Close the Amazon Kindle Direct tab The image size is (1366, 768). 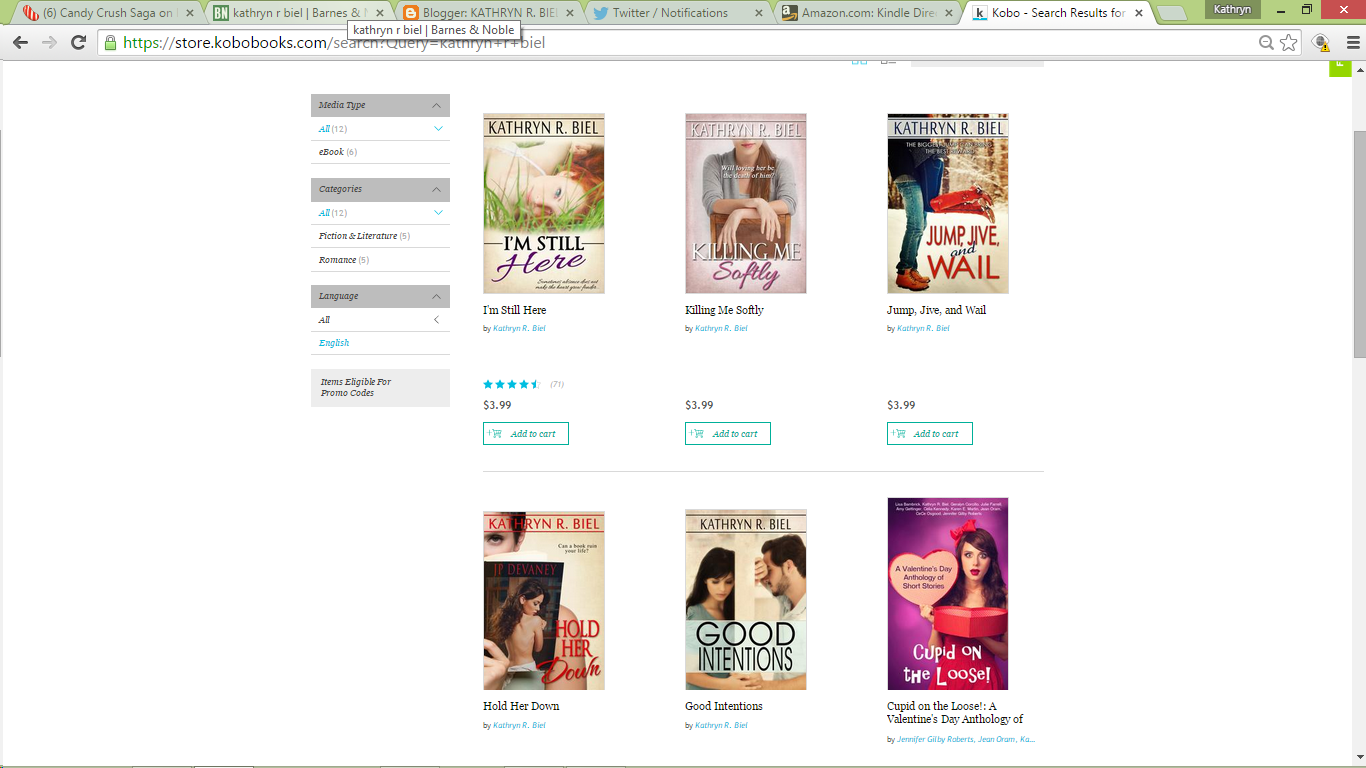949,13
